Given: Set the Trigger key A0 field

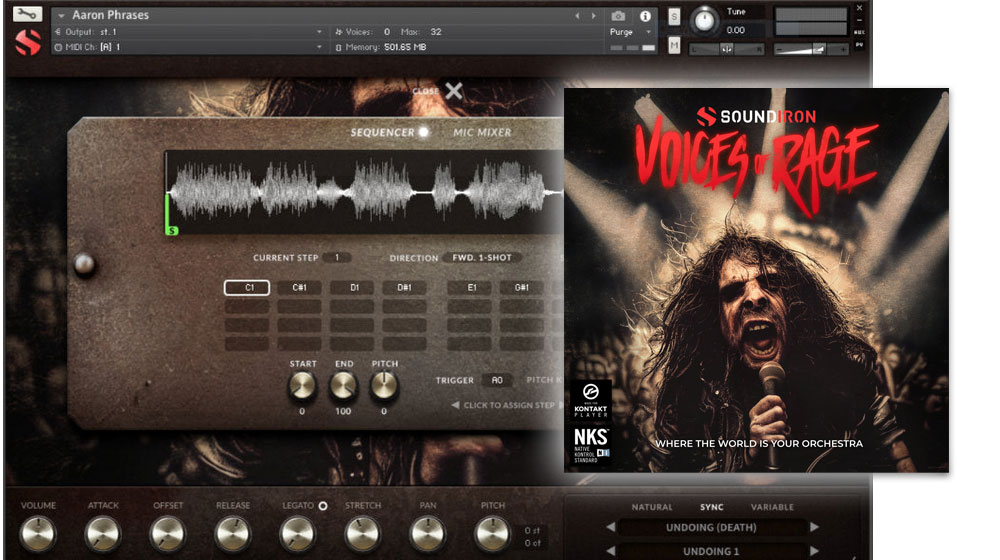Looking at the screenshot, I should click(x=497, y=380).
